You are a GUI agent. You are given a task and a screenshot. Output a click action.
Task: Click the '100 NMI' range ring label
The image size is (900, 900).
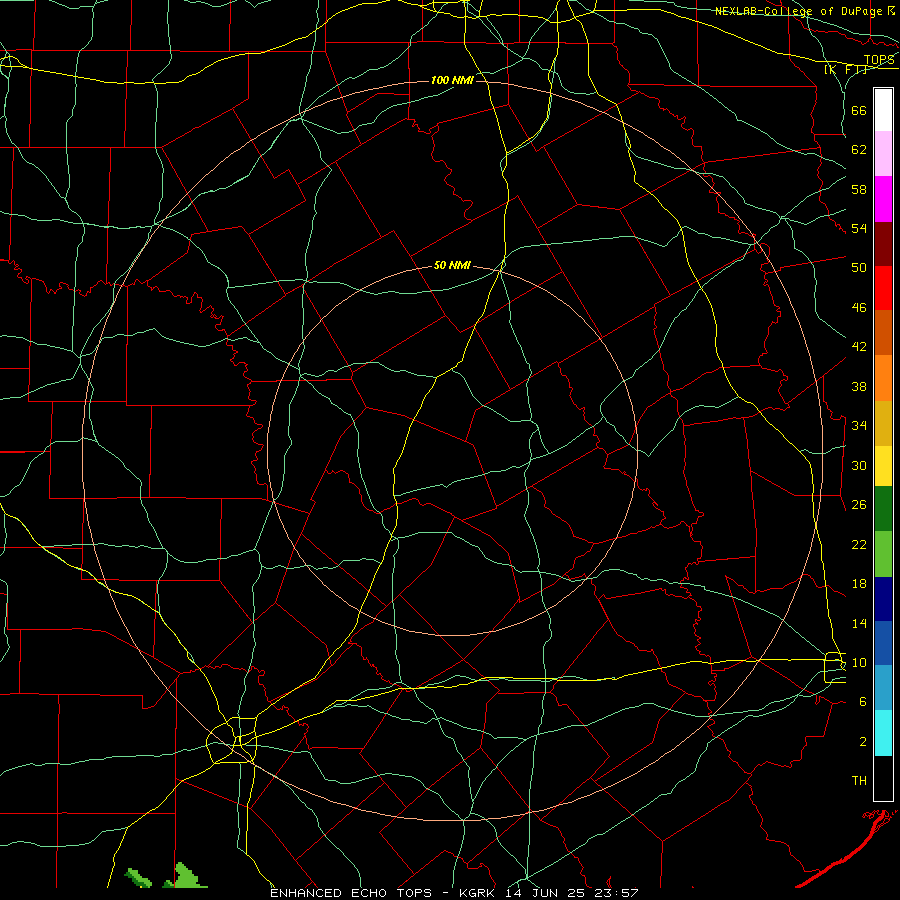(452, 80)
